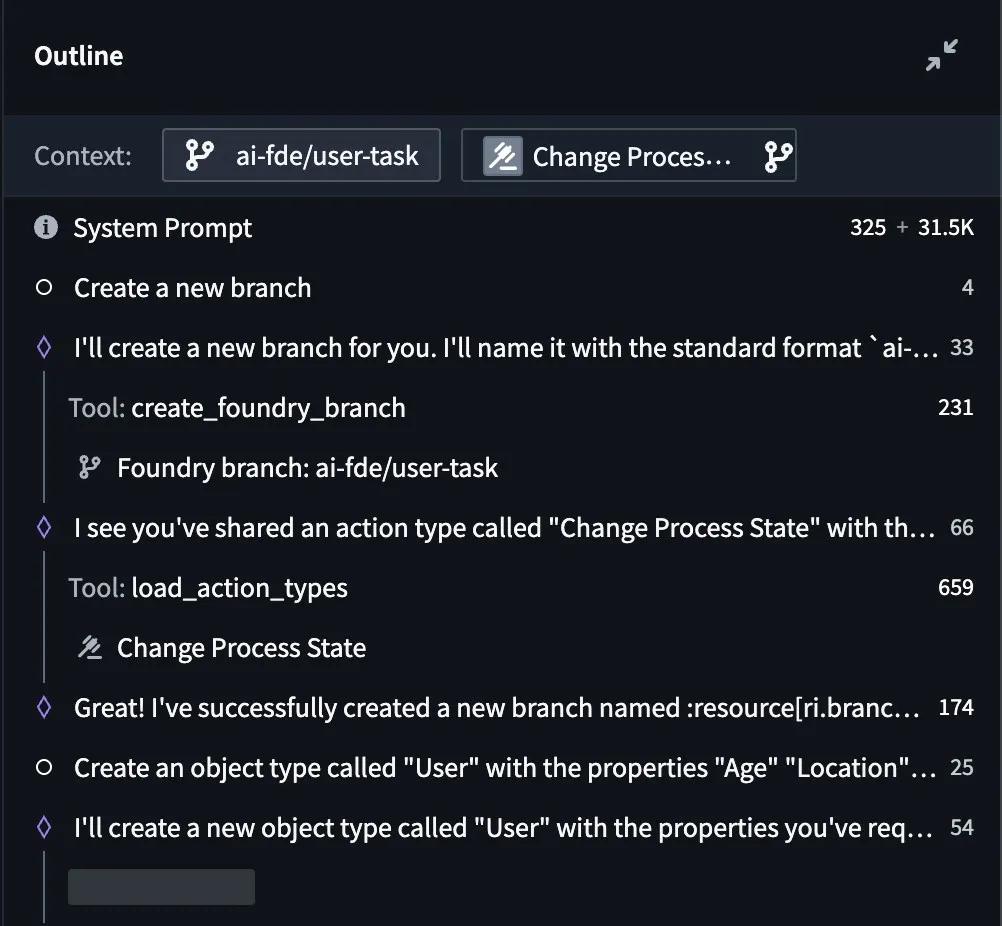This screenshot has width=1002, height=926.
Task: Click circle marker beside Create a new branch
Action: tap(44, 288)
